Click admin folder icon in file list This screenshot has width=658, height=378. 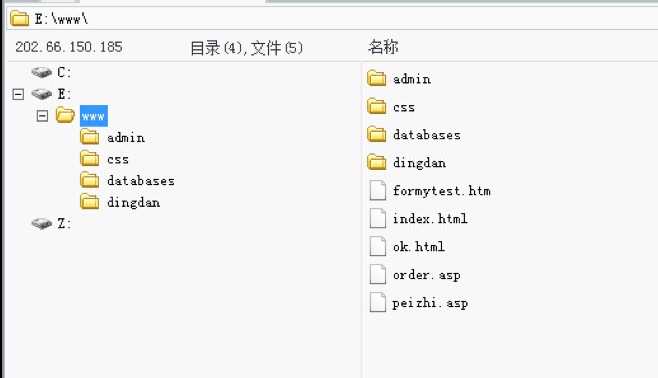coord(376,78)
